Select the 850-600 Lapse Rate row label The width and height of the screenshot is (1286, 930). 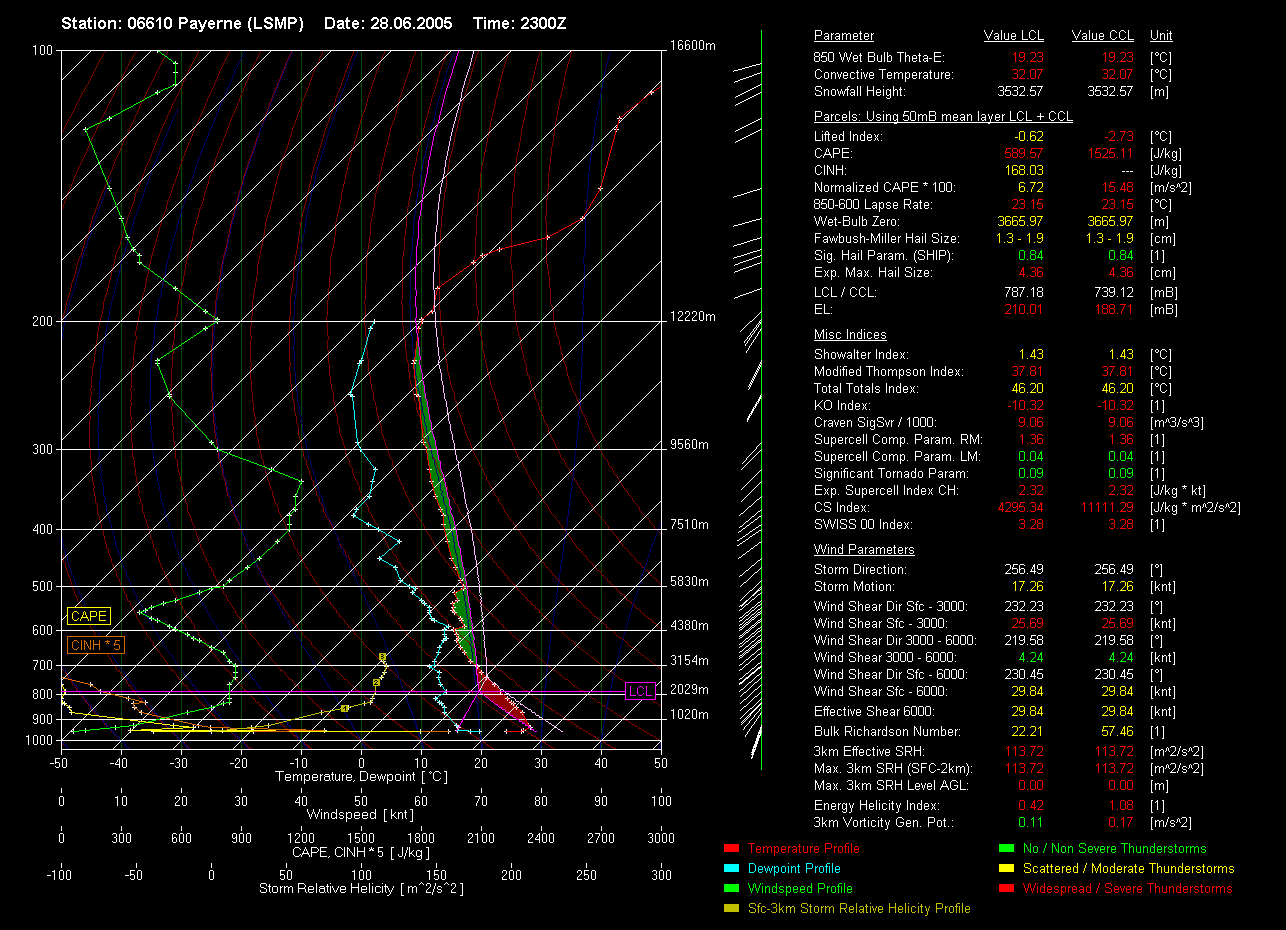(873, 205)
